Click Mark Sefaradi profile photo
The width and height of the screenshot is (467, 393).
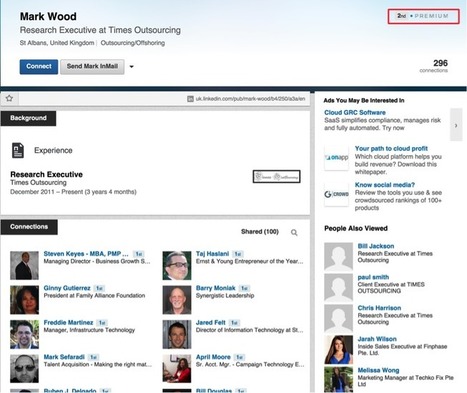point(24,369)
